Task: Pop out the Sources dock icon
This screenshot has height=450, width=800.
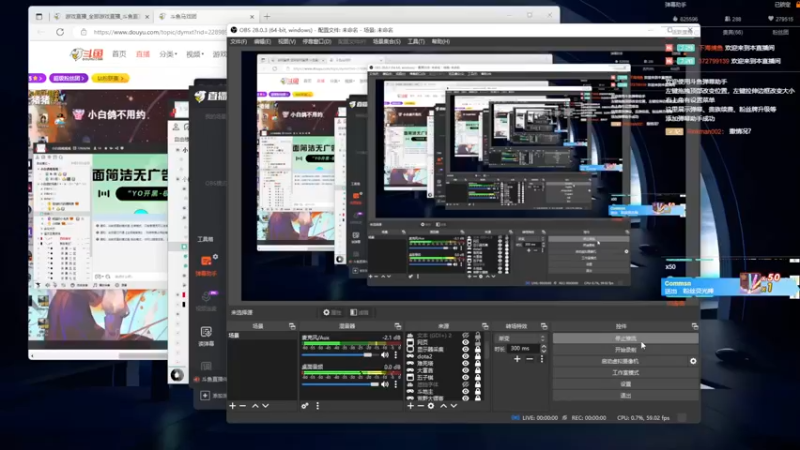Action: point(485,326)
